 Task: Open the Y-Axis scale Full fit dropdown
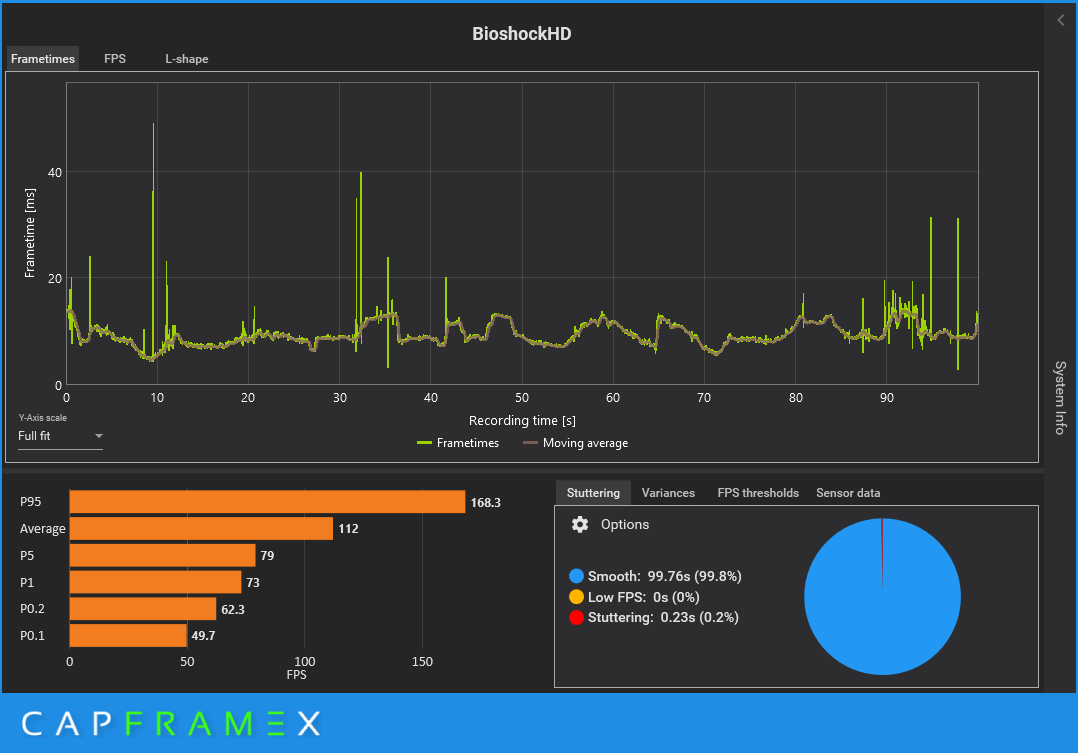pyautogui.click(x=60, y=436)
